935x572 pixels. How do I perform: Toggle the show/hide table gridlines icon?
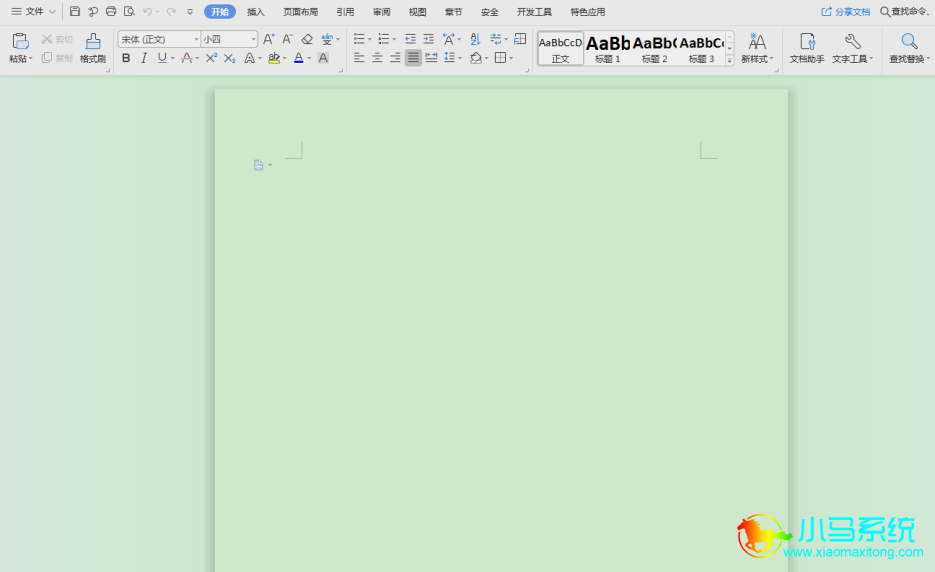tap(520, 39)
